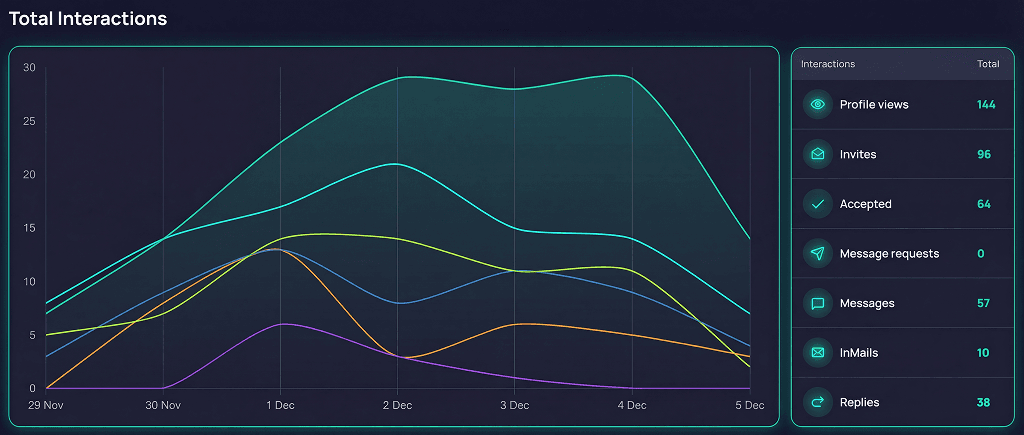Click the 15 value on y-axis

pos(29,229)
